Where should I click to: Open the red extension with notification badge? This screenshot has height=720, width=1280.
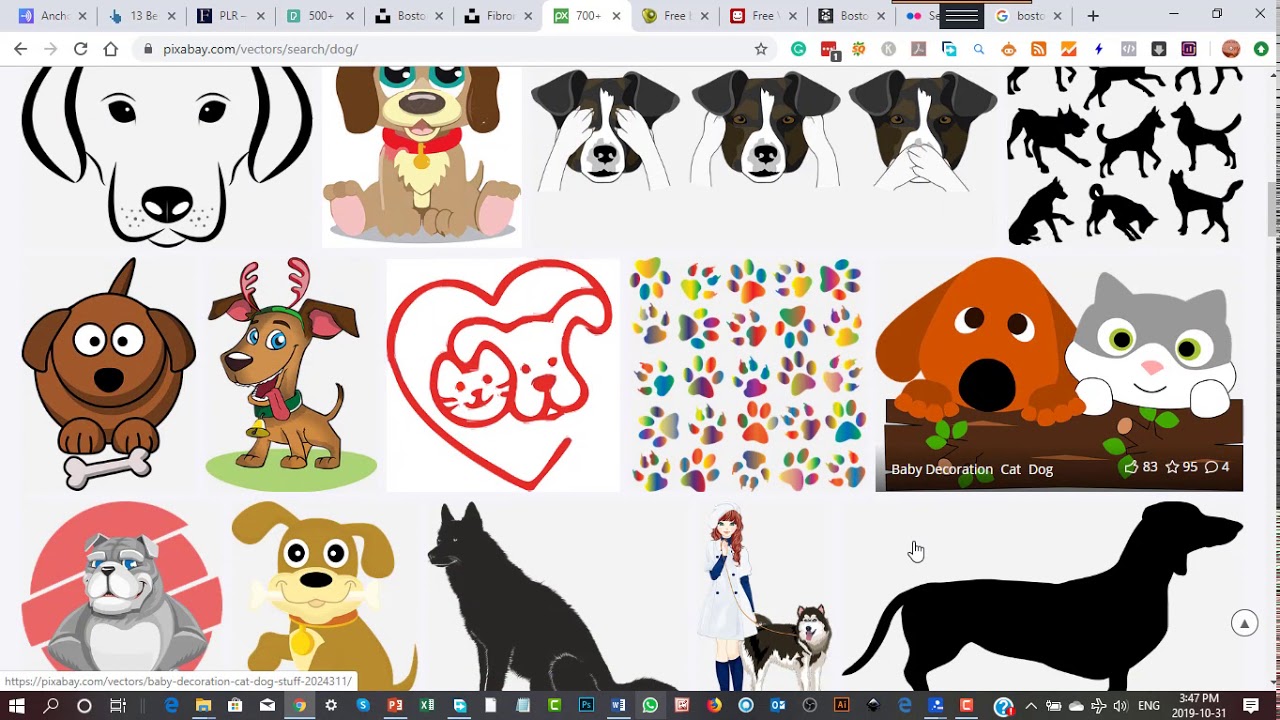(x=828, y=49)
